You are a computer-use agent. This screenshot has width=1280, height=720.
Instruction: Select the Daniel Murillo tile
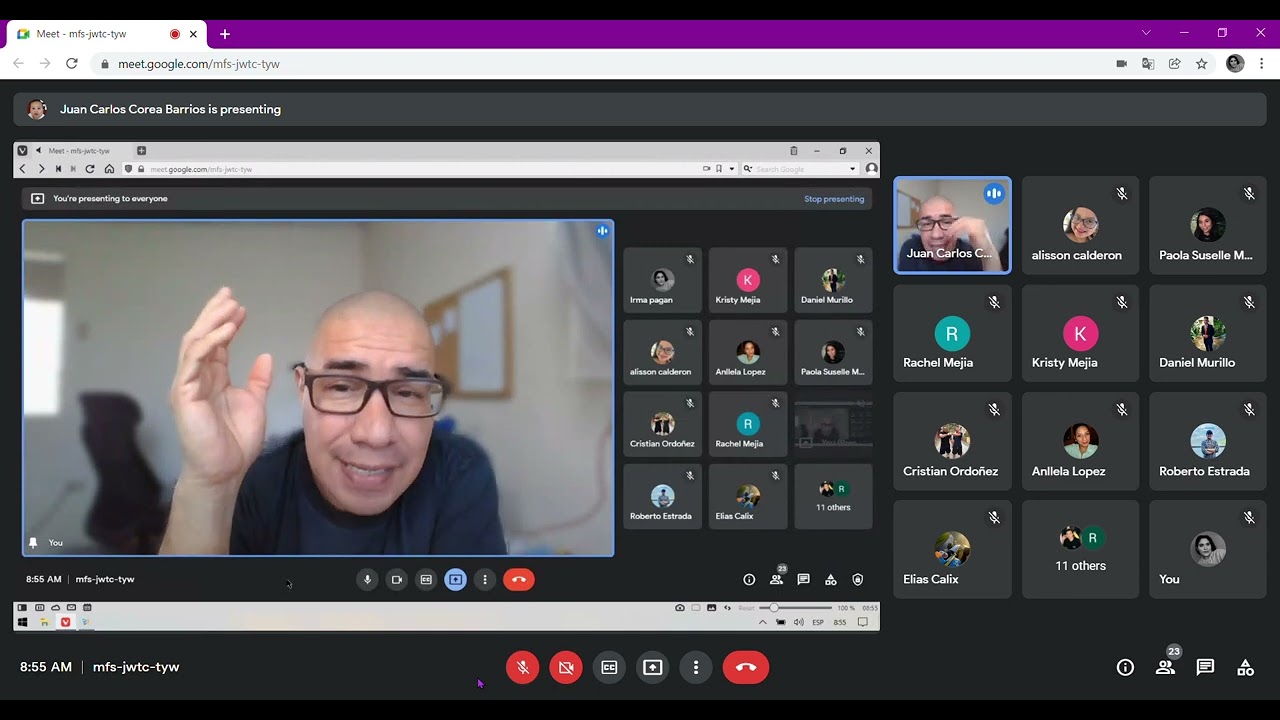point(1208,333)
